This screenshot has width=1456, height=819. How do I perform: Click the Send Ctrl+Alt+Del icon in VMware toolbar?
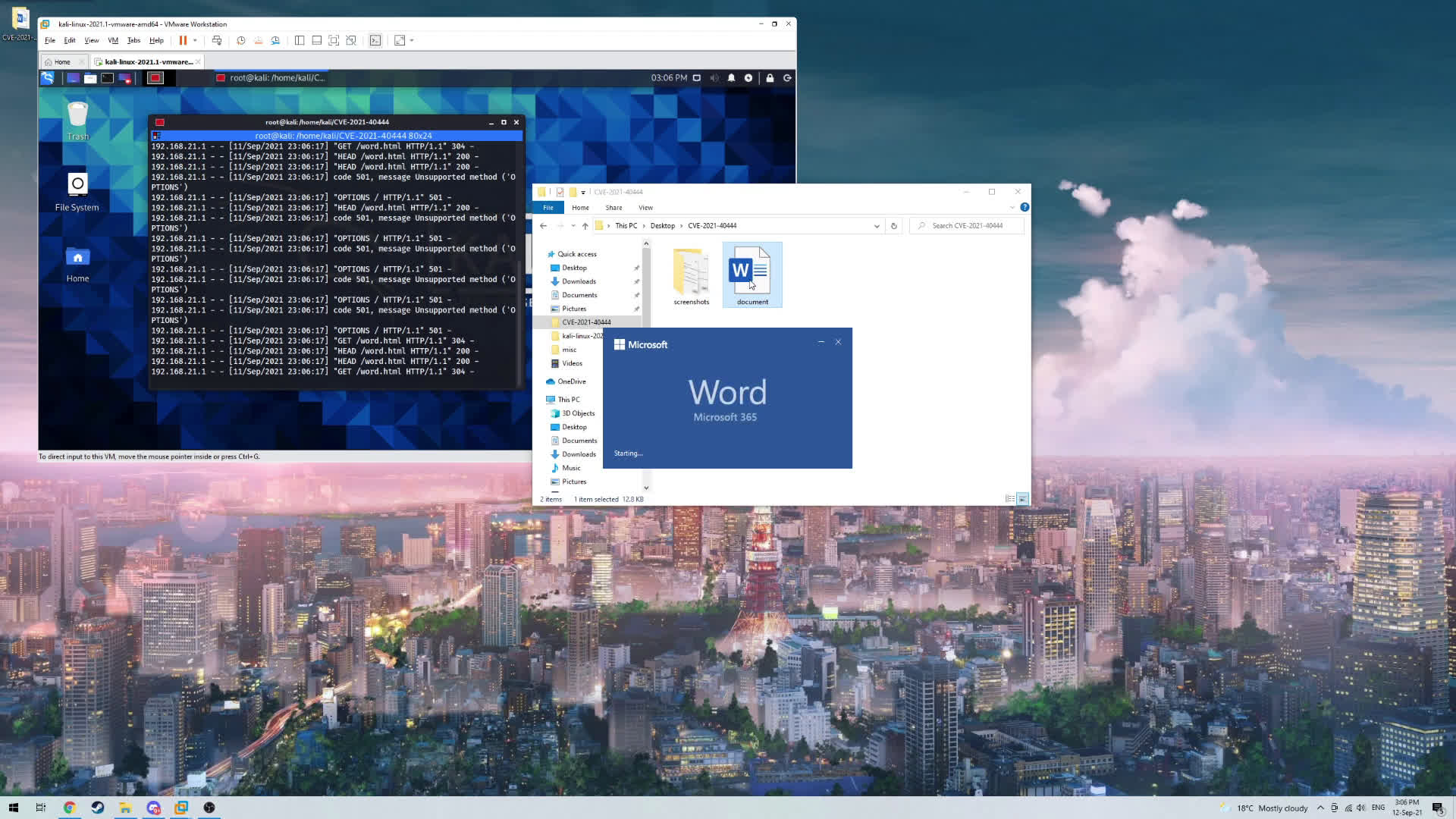click(217, 40)
